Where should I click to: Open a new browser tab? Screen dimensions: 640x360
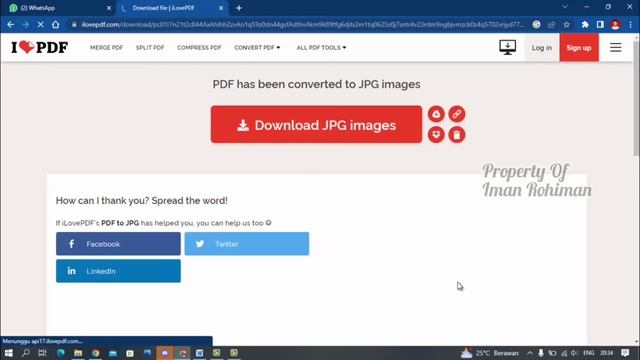click(239, 8)
